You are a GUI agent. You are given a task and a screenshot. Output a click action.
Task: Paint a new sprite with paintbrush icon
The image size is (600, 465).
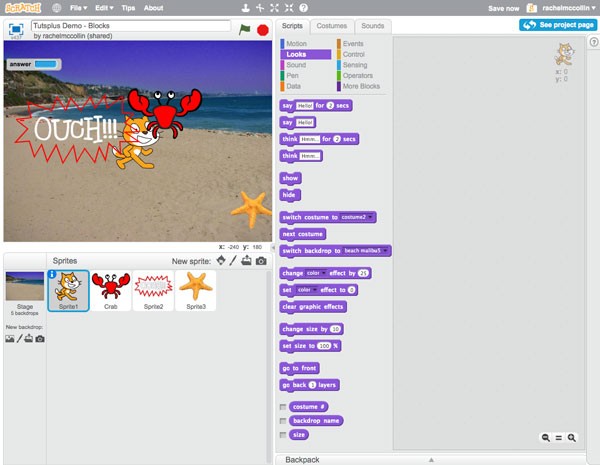point(233,261)
